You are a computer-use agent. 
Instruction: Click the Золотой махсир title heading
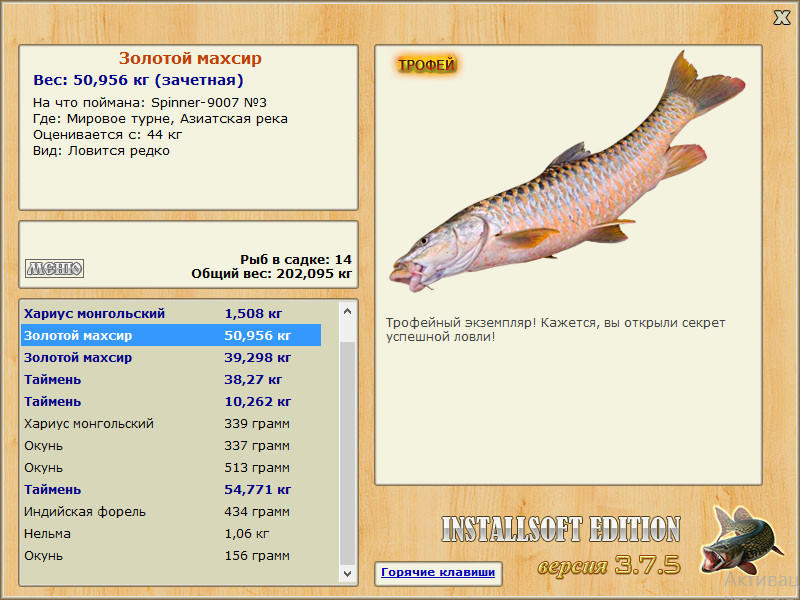(190, 58)
